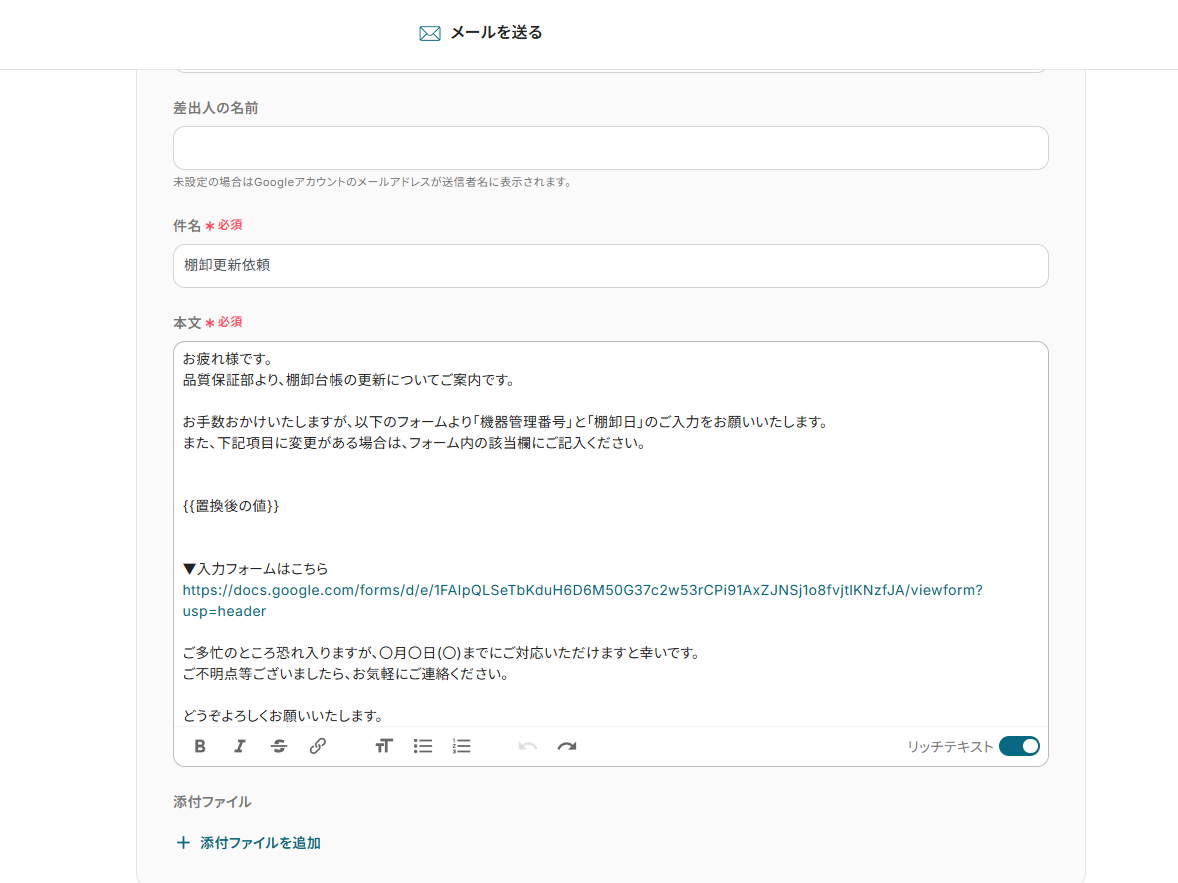Place cursor at どうぞよろしくお願いいたします line
Viewport: 1178px width, 883px height.
coord(283,715)
